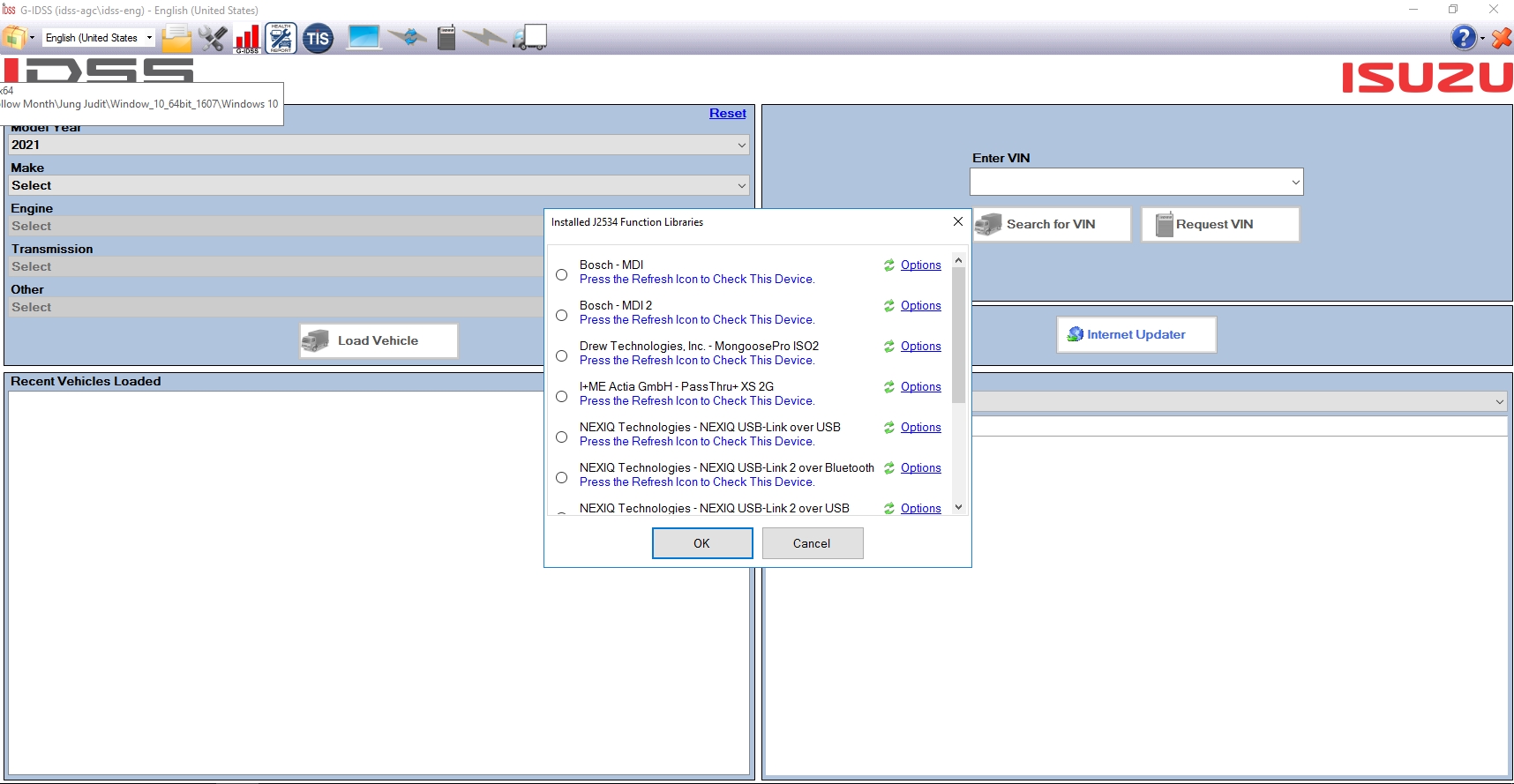Open the Make Select dropdown

(379, 185)
